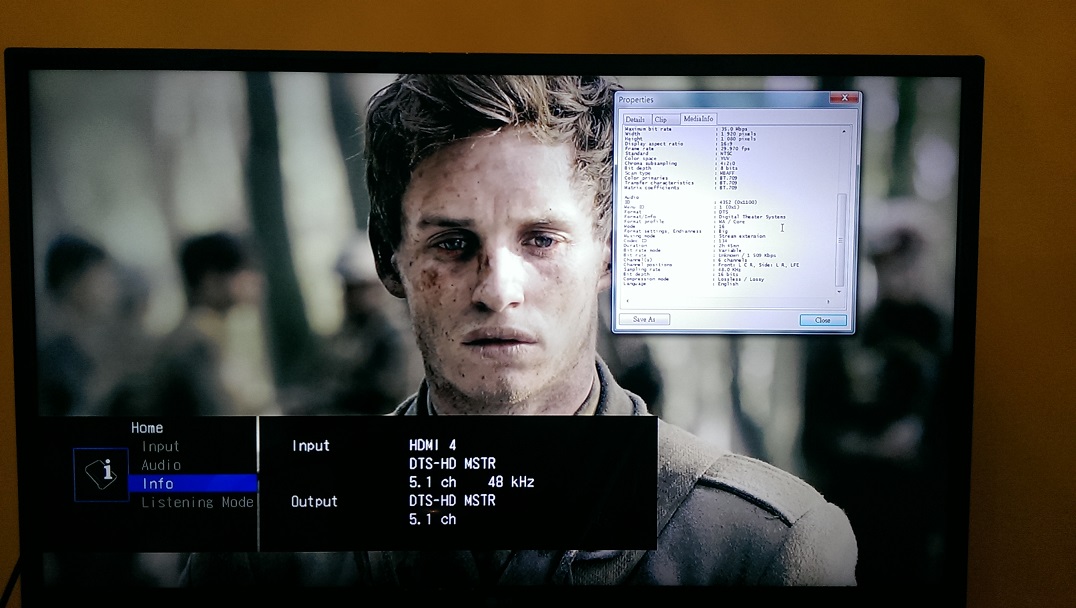Click the '6 channels' value

pos(734,260)
